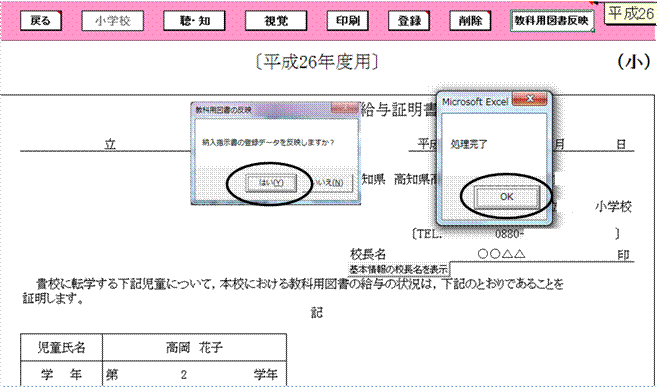Print the certificate with 印刷
Screen dimensions: 657x387
click(x=347, y=21)
